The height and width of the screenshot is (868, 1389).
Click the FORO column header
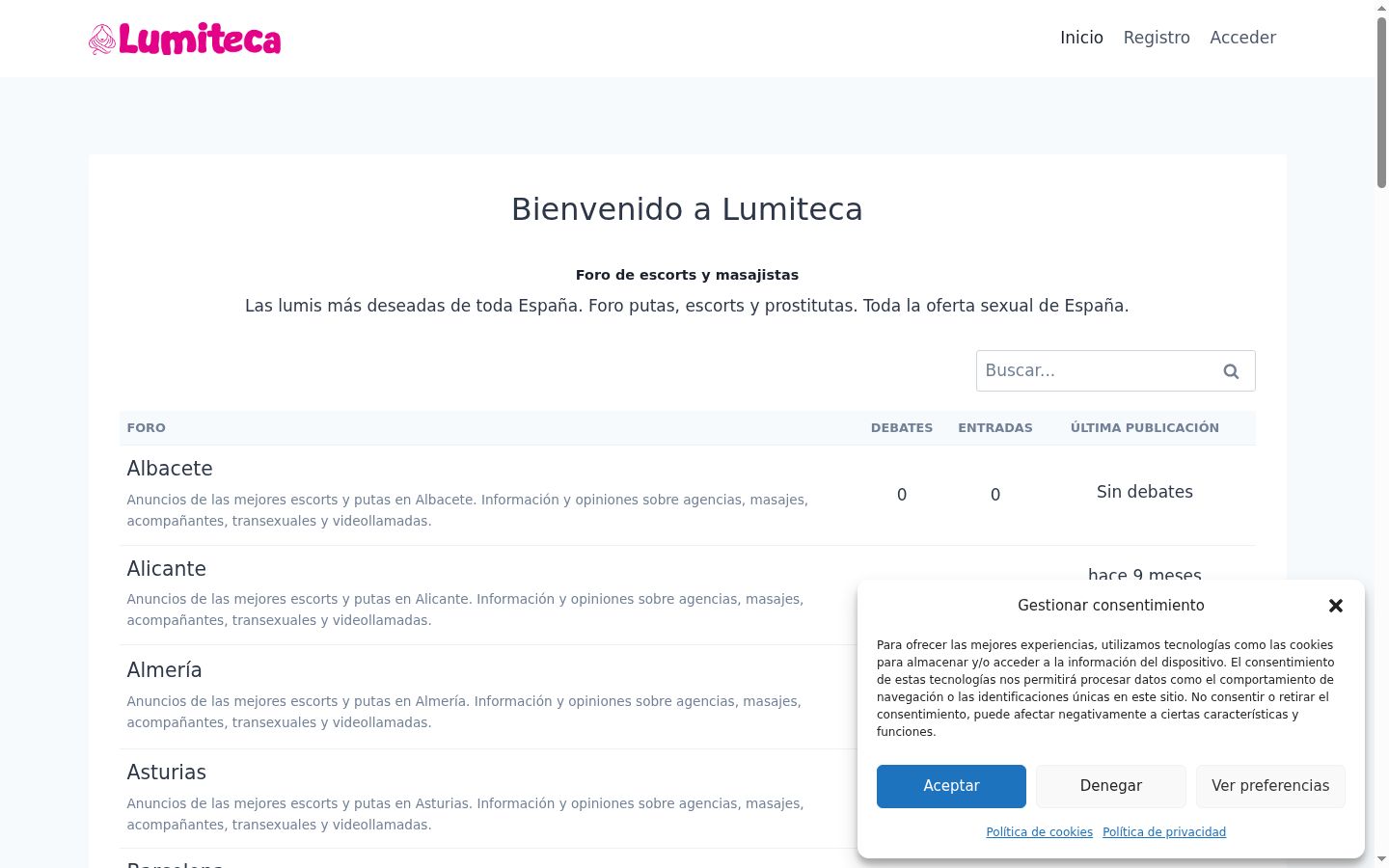(147, 428)
